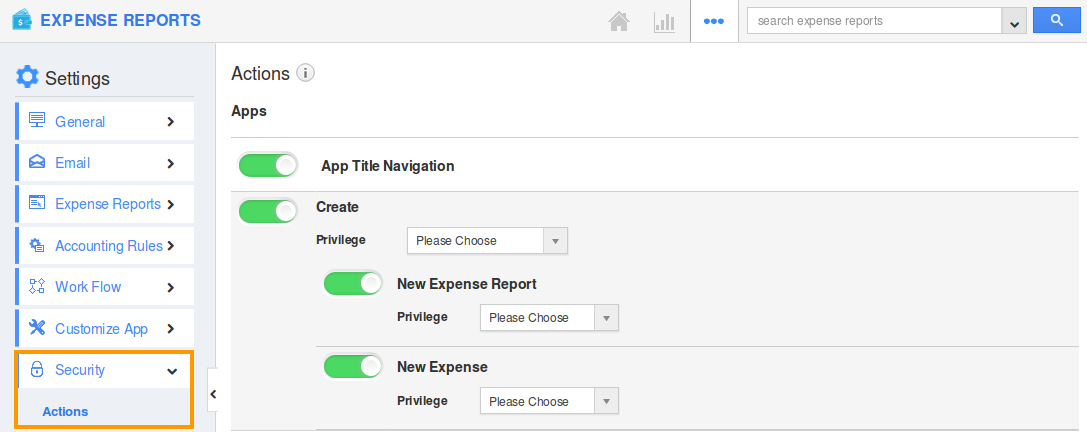Open the three-dots more menu
Screen dimensions: 1087x432
point(714,21)
